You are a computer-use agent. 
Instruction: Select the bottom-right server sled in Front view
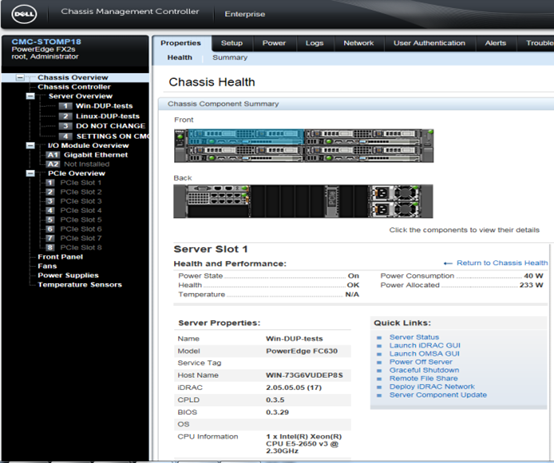363,154
